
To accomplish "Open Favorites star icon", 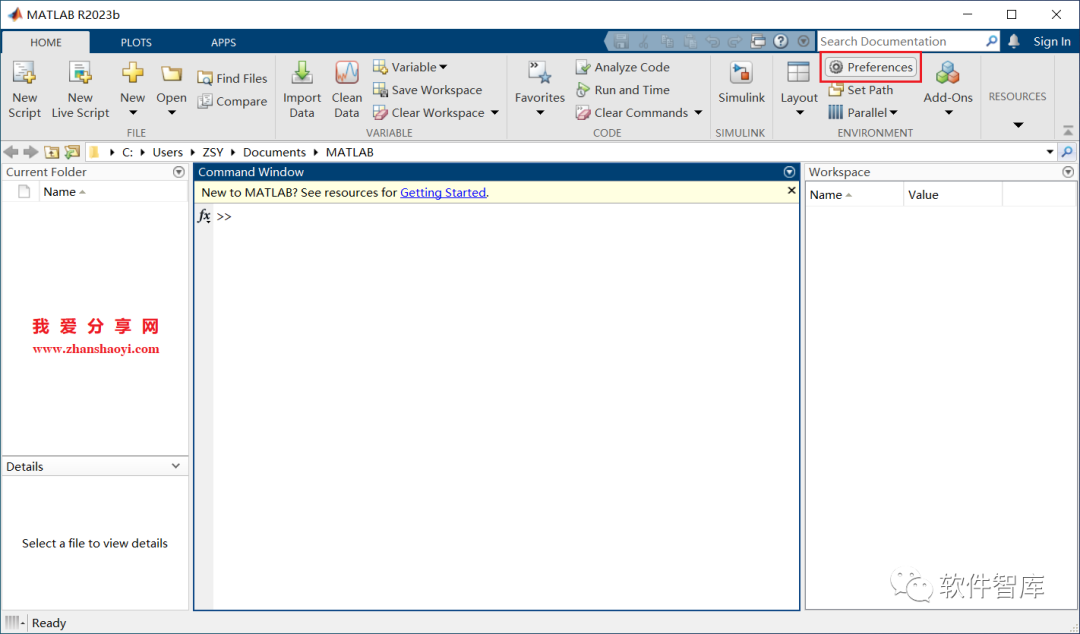I will tap(539, 72).
